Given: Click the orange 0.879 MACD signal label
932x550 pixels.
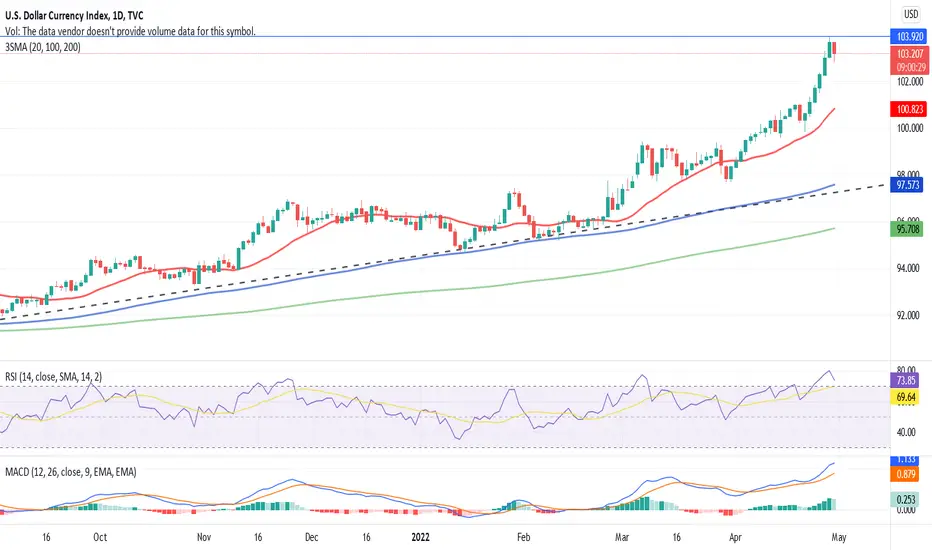Looking at the screenshot, I should click(x=906, y=474).
